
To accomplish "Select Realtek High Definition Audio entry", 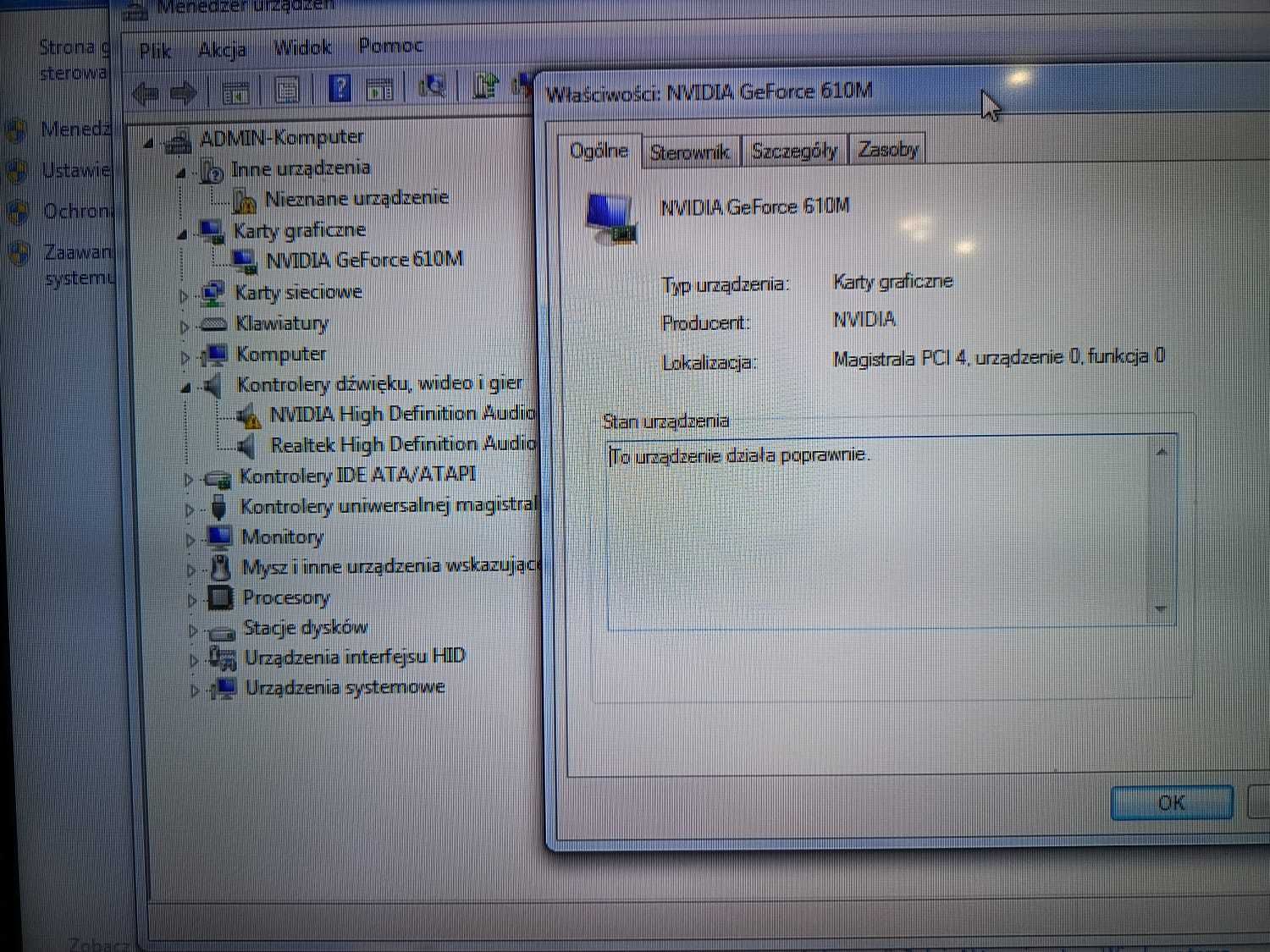I will (403, 444).
